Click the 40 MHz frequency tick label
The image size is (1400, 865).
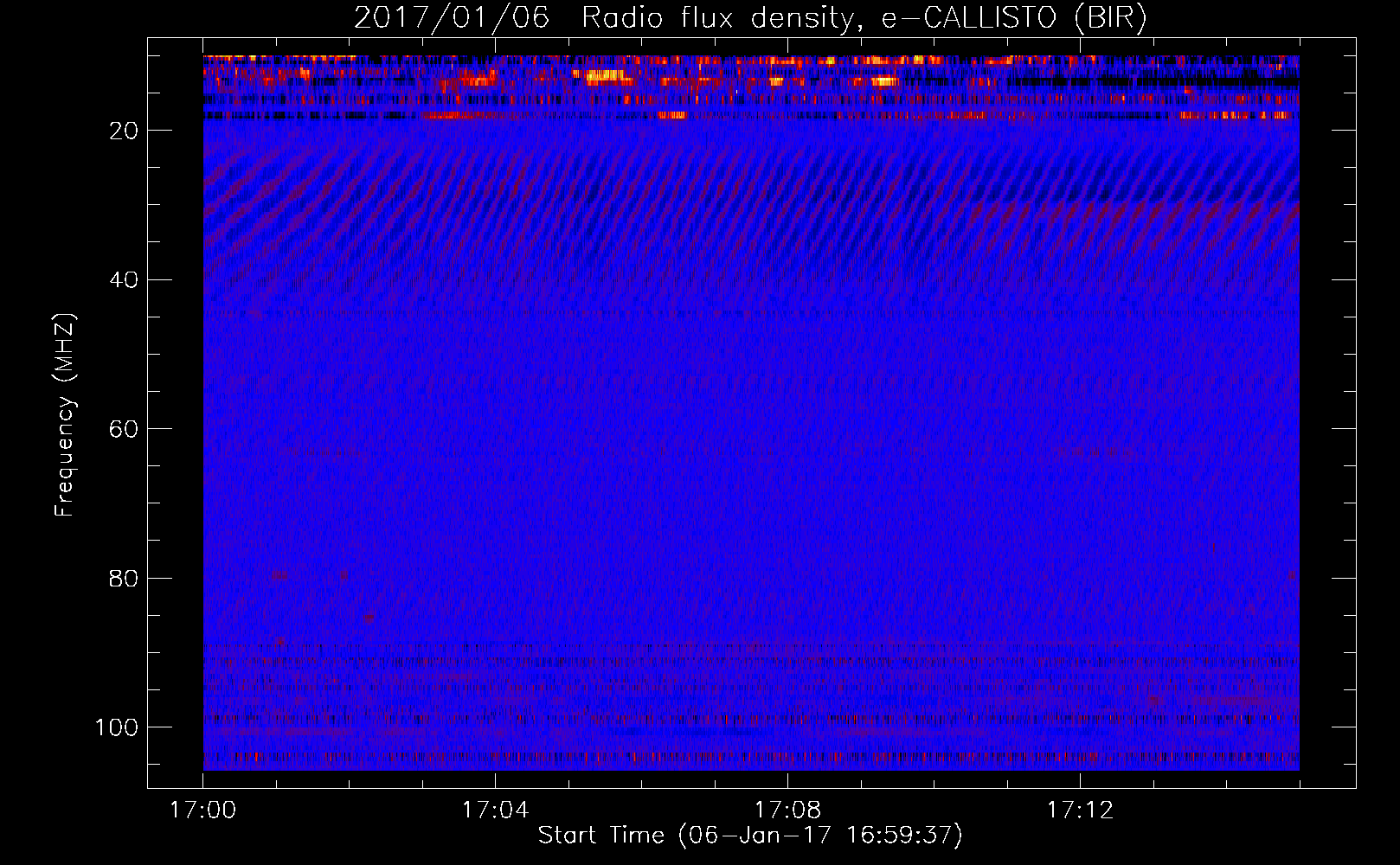pos(124,280)
